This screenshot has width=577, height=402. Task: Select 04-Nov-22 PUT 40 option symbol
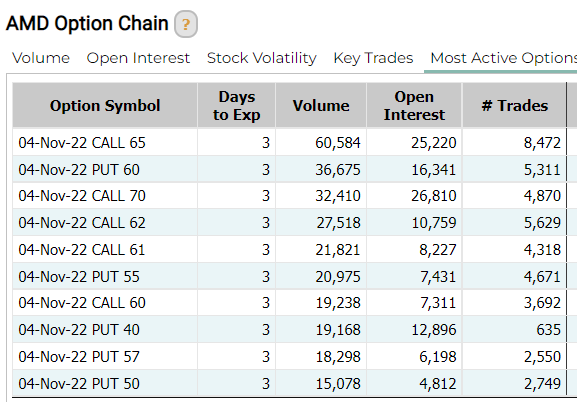(x=79, y=330)
